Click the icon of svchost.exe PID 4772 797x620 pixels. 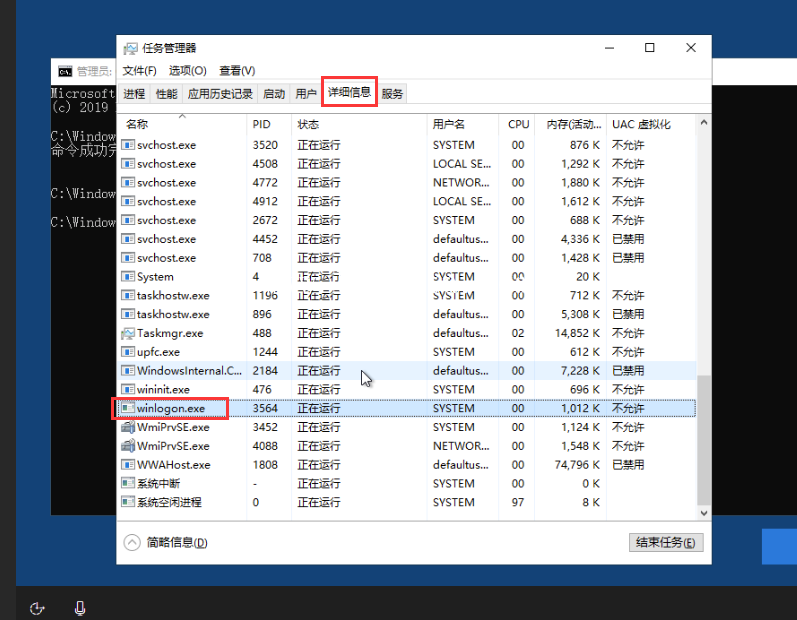click(x=128, y=182)
